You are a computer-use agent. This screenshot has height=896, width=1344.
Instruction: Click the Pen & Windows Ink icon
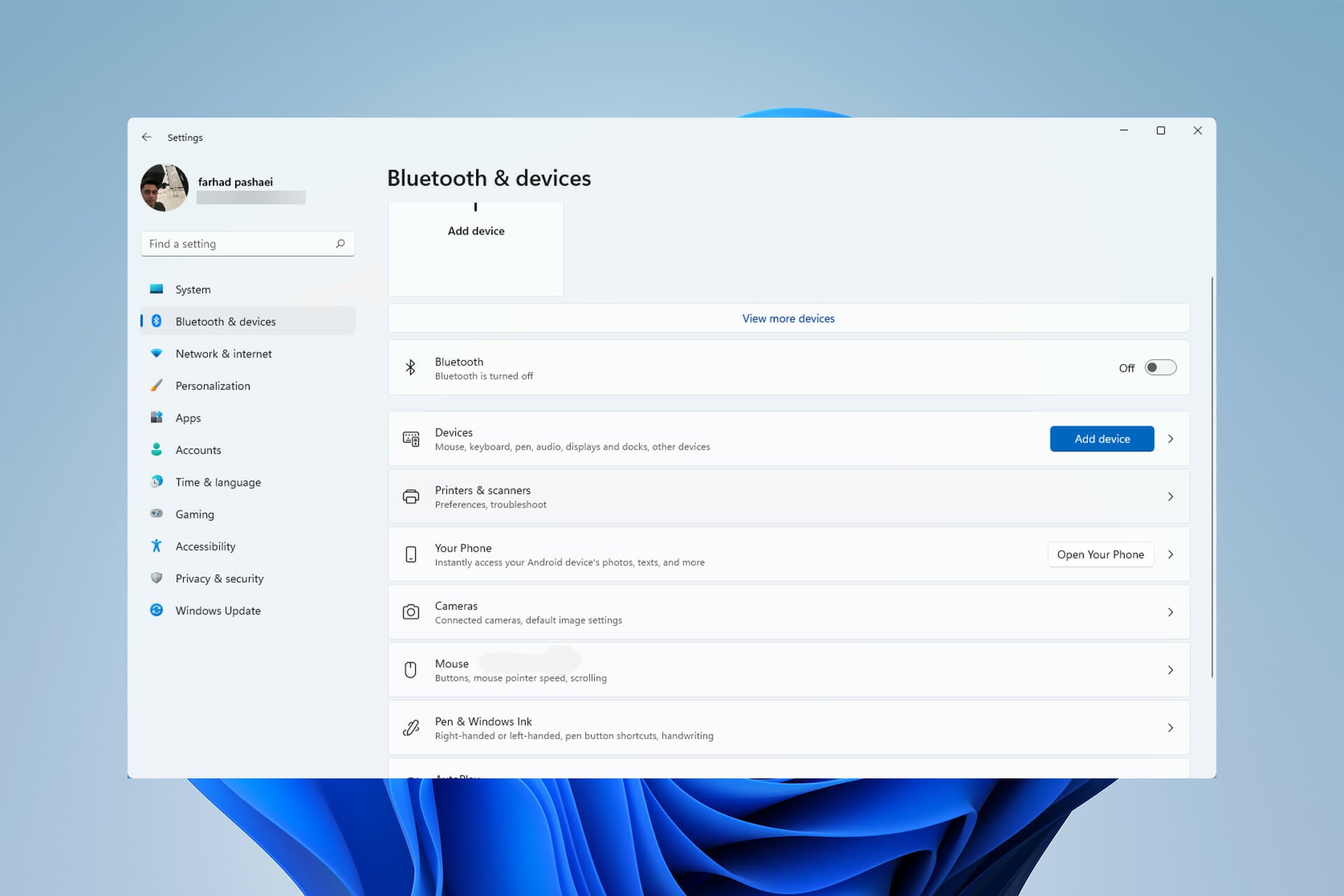(x=411, y=728)
